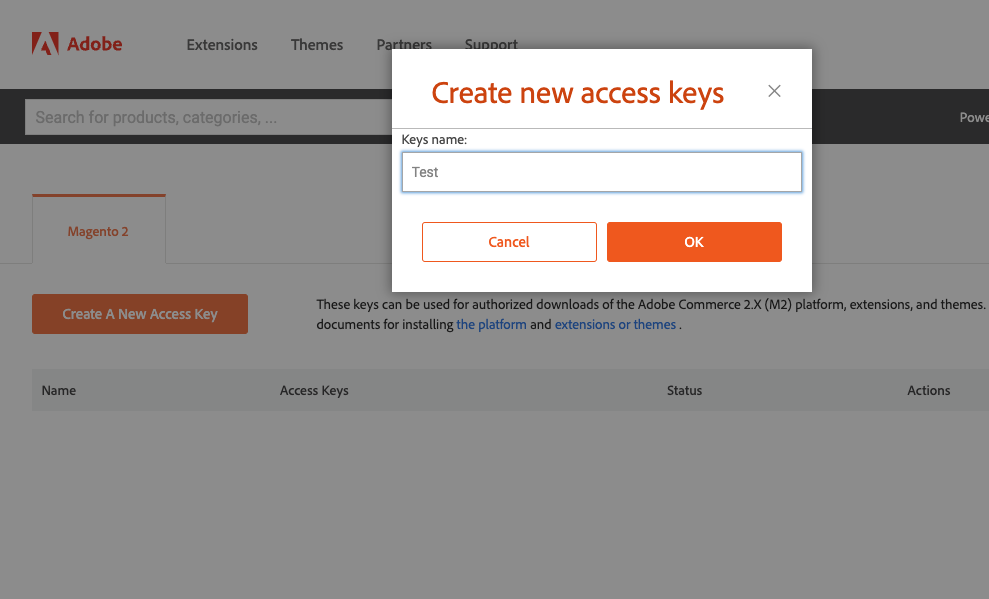Click the red Adobe logo icon
Image resolution: width=989 pixels, height=599 pixels.
click(45, 44)
